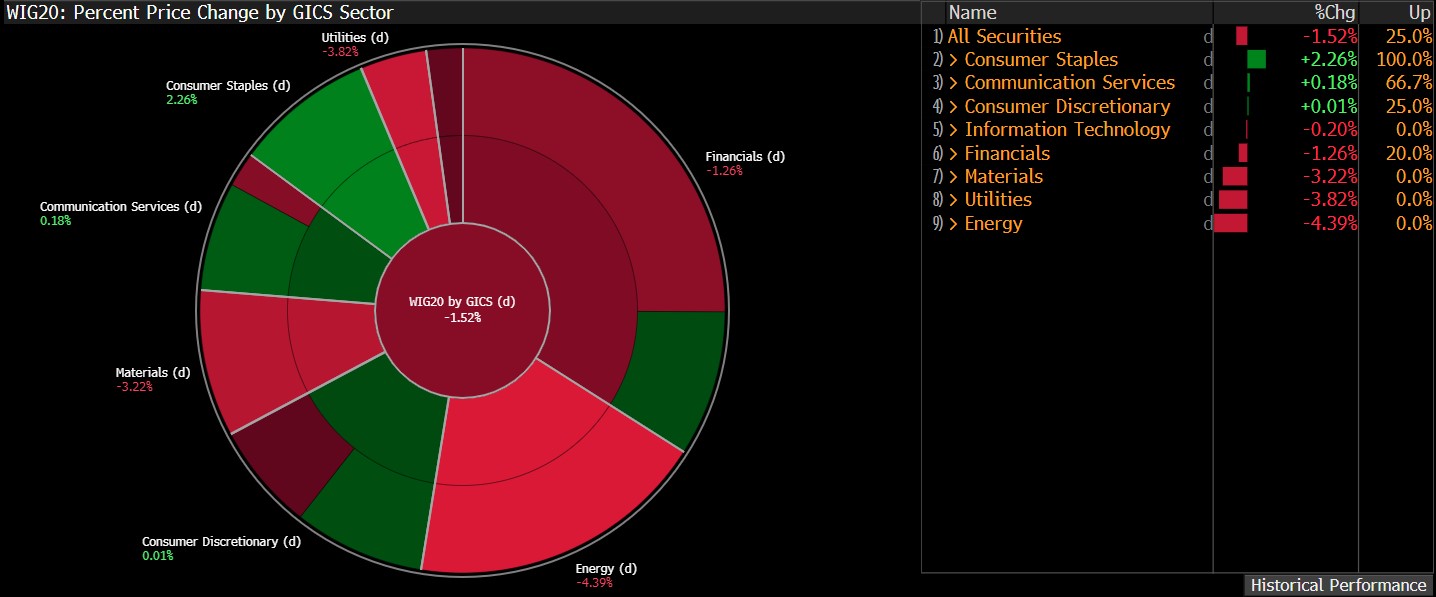Click the +2.26% change value

tap(1329, 60)
